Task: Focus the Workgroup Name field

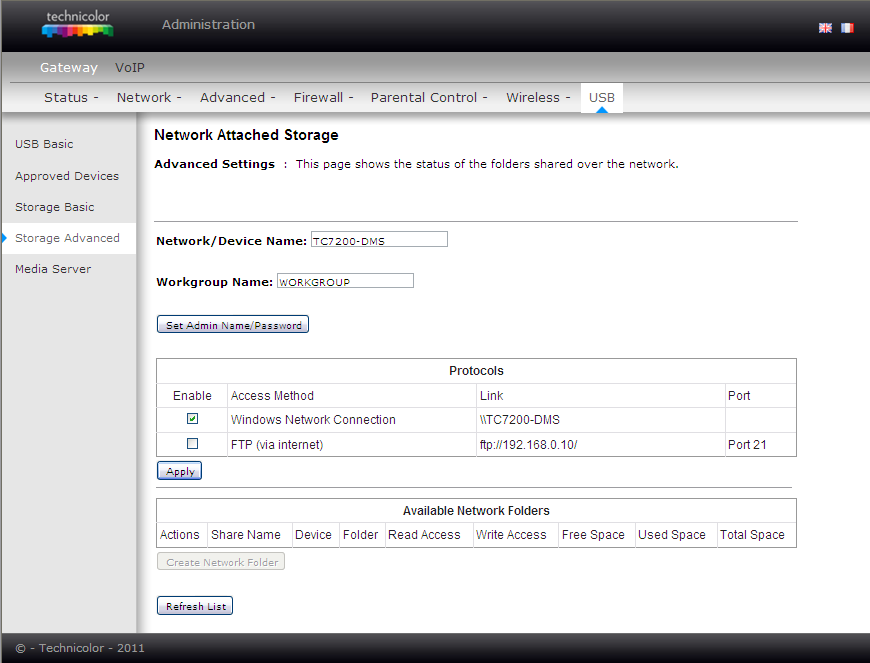Action: coord(345,281)
